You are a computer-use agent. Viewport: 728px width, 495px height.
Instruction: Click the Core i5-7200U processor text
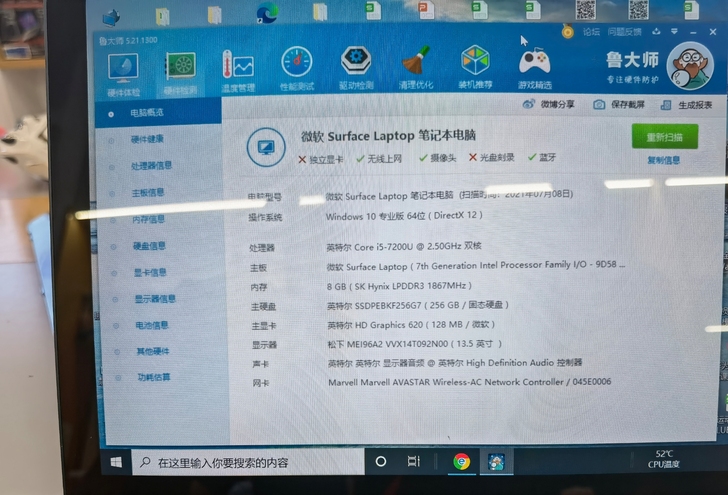coord(403,247)
